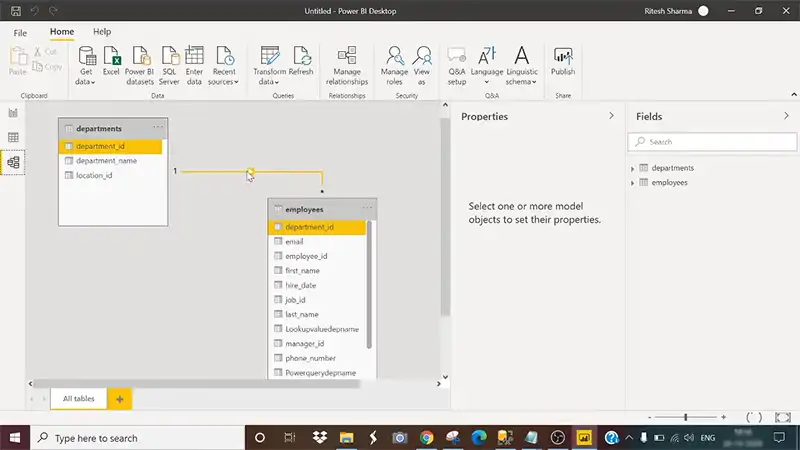The image size is (800, 450).
Task: Click the Redo arrow in title bar
Action: (x=53, y=11)
